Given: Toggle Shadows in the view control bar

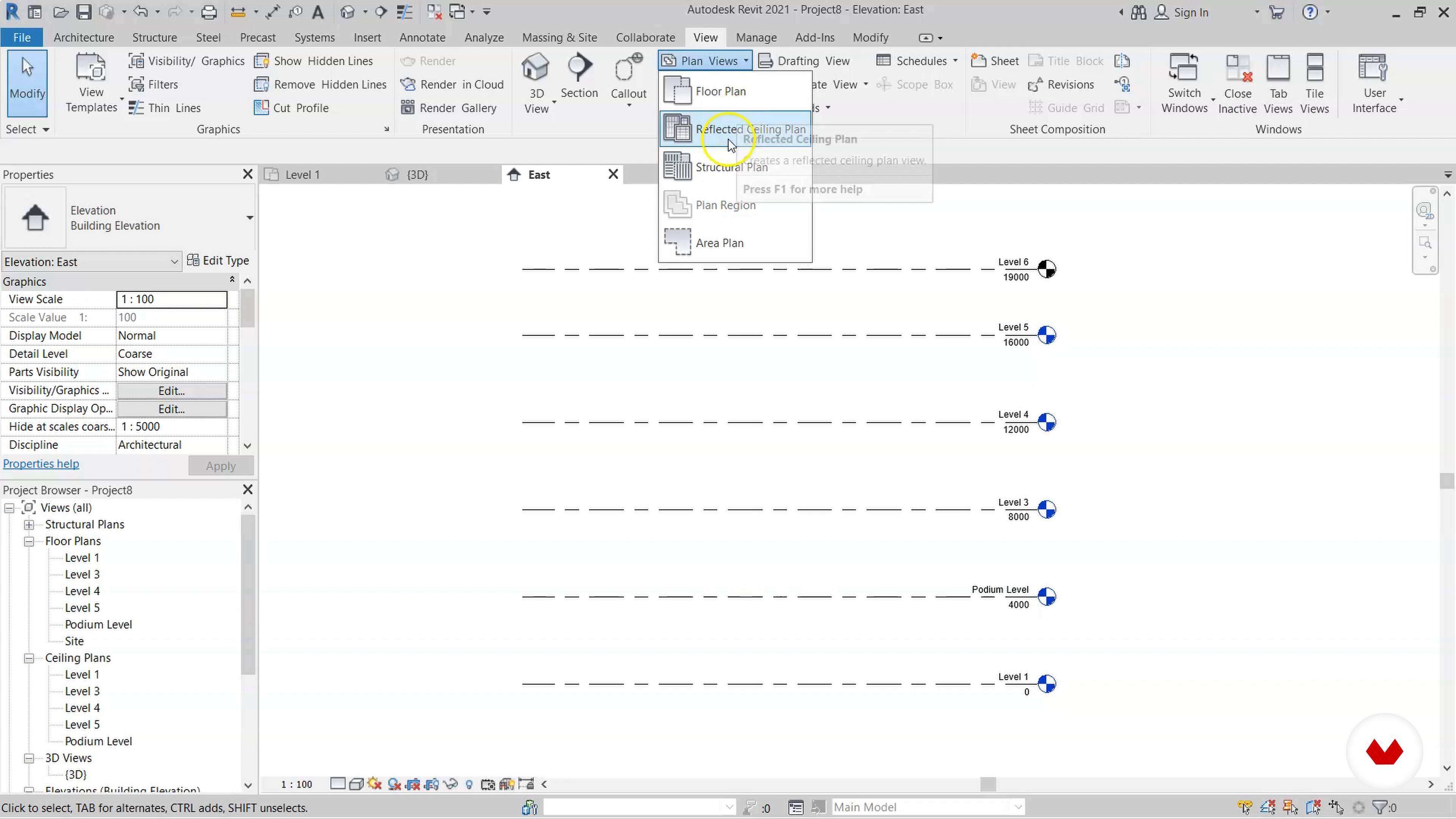Looking at the screenshot, I should 394,784.
